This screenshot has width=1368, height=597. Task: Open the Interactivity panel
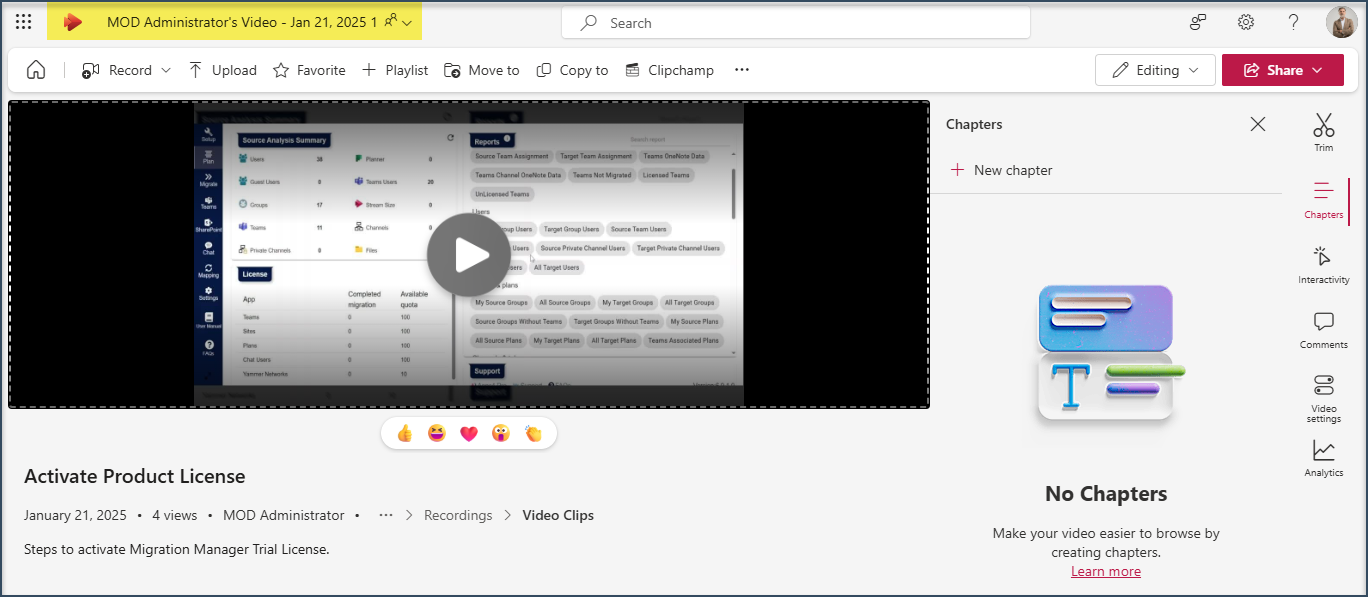tap(1323, 266)
